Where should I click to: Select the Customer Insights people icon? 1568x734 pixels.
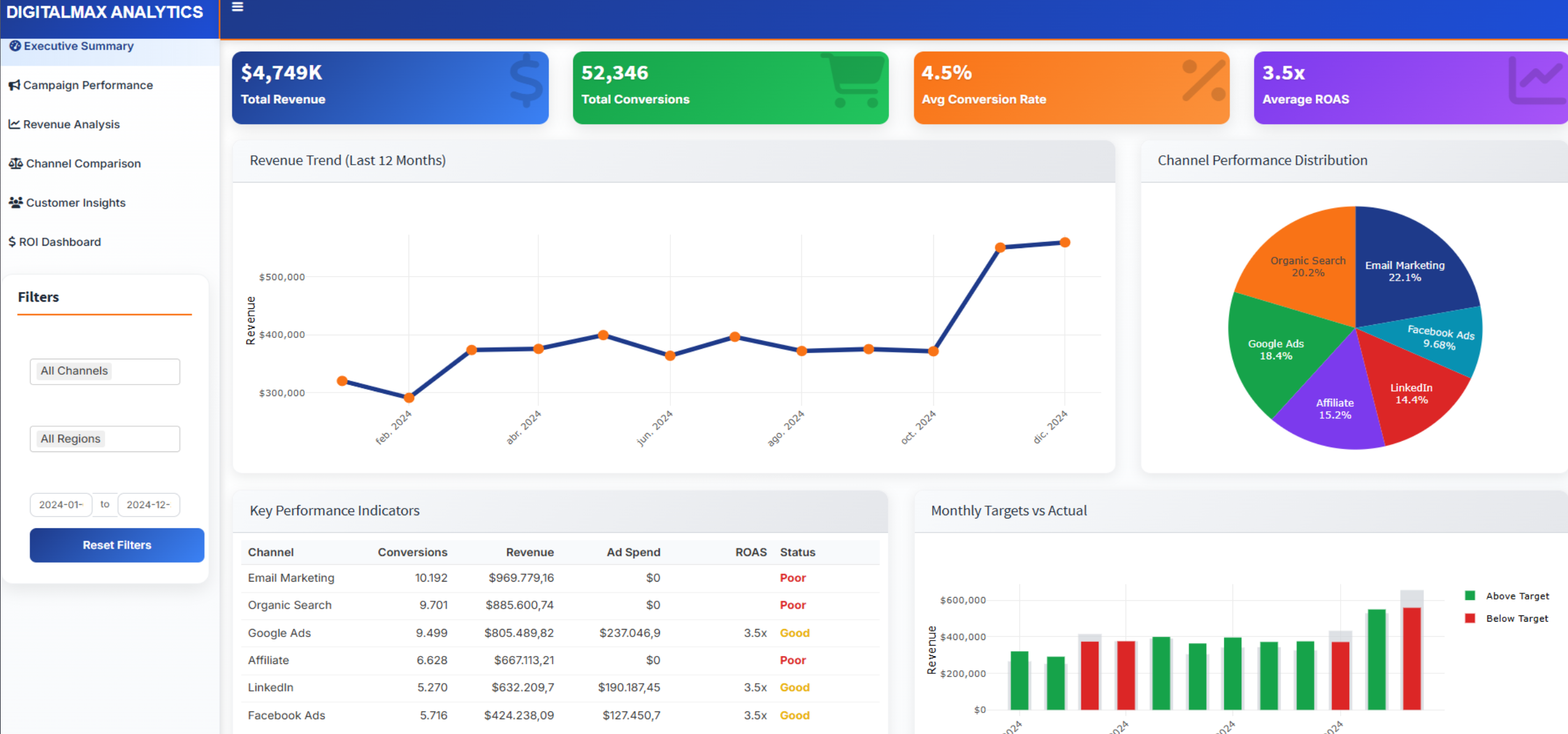[15, 201]
